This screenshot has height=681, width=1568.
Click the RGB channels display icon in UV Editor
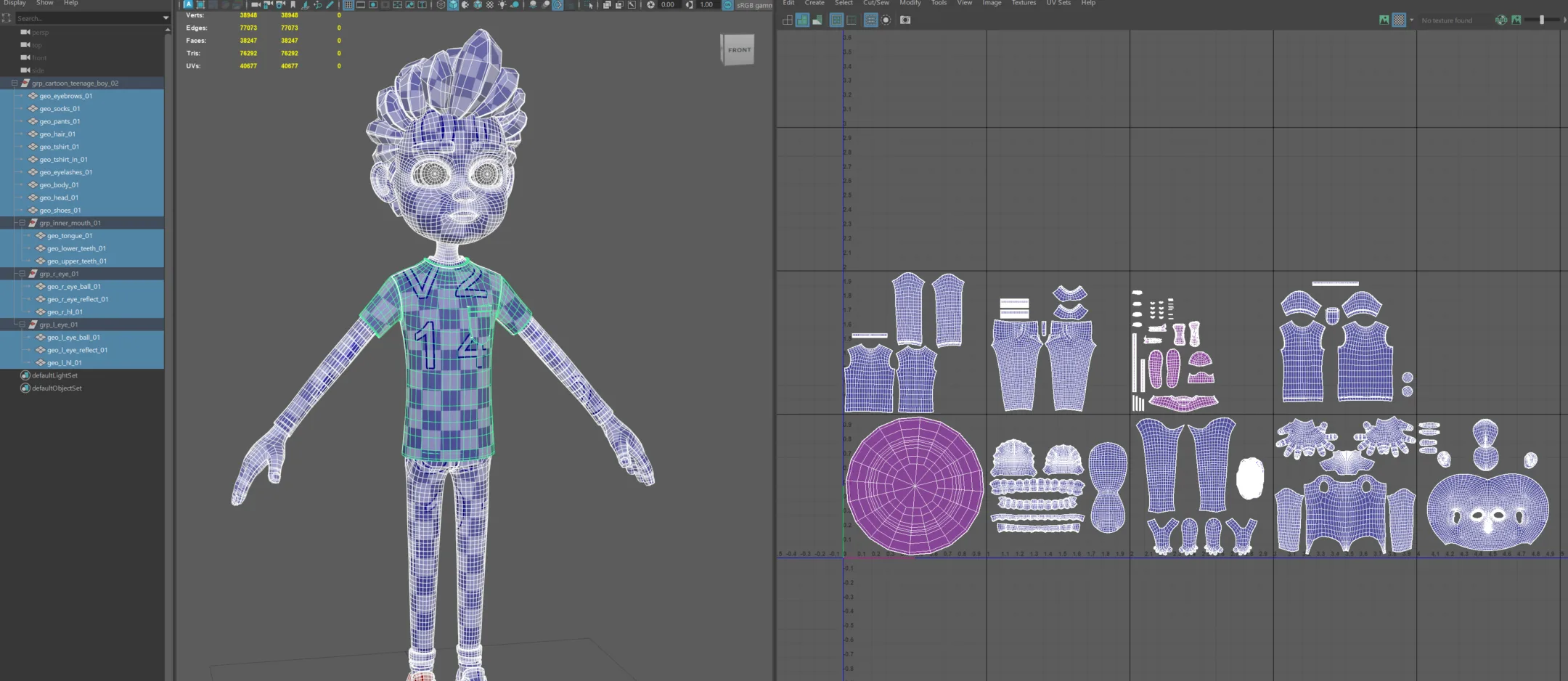tap(1501, 20)
